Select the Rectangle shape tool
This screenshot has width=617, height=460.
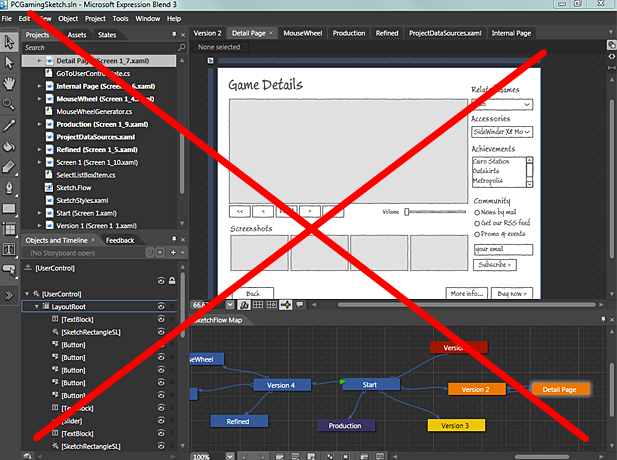9,209
